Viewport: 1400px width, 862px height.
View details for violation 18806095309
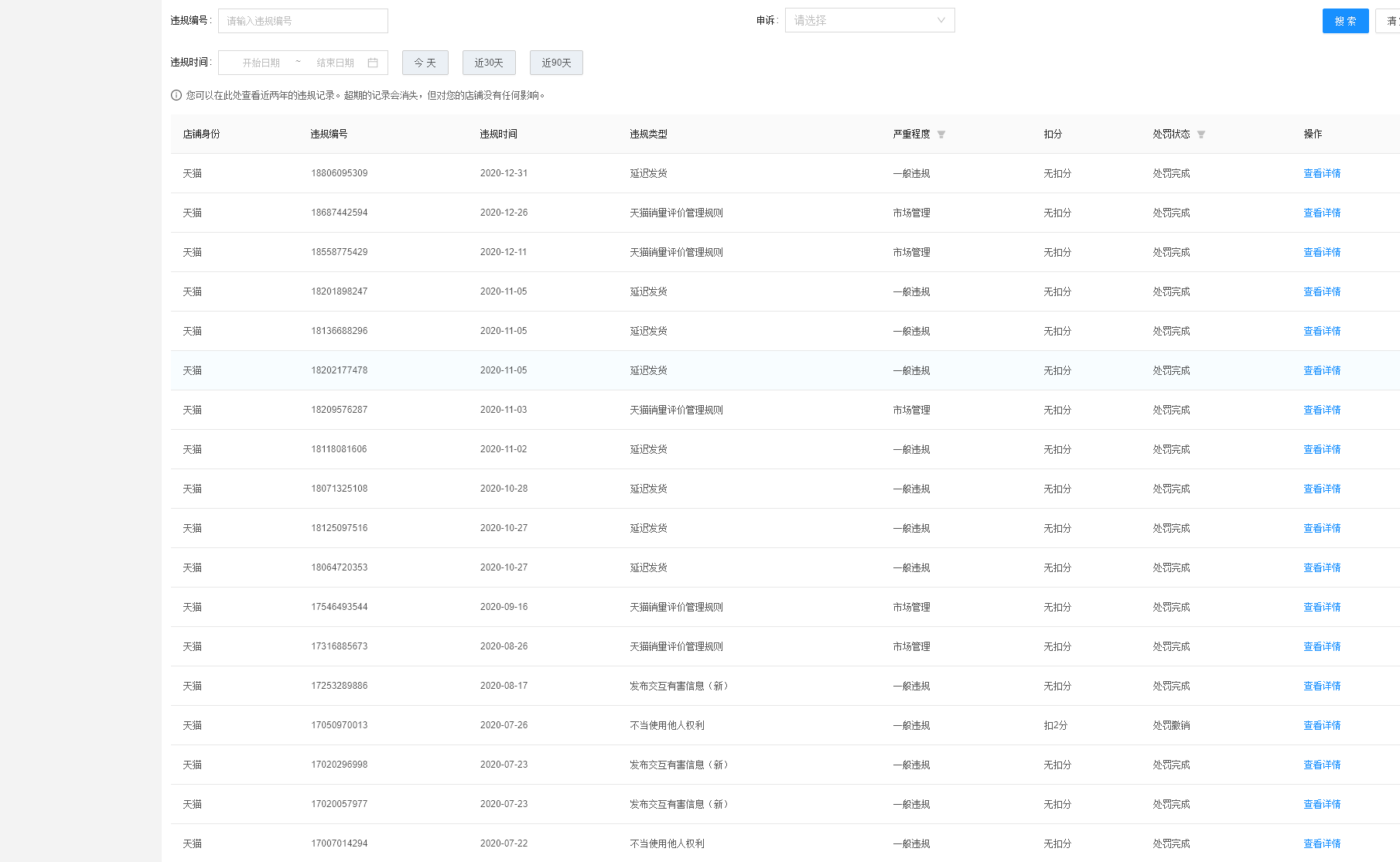(x=1322, y=173)
